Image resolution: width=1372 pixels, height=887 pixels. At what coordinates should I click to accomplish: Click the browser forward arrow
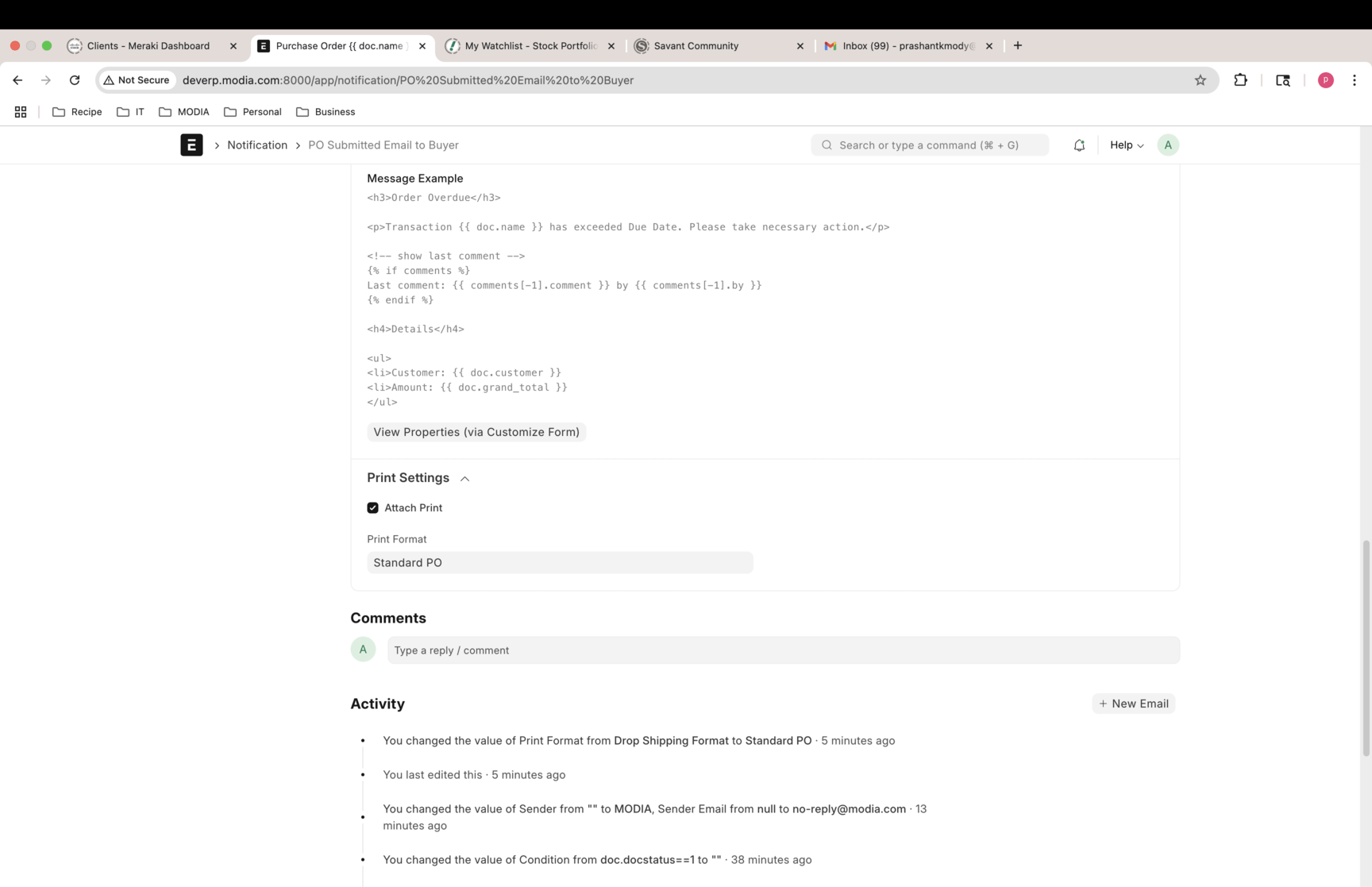[x=46, y=80]
